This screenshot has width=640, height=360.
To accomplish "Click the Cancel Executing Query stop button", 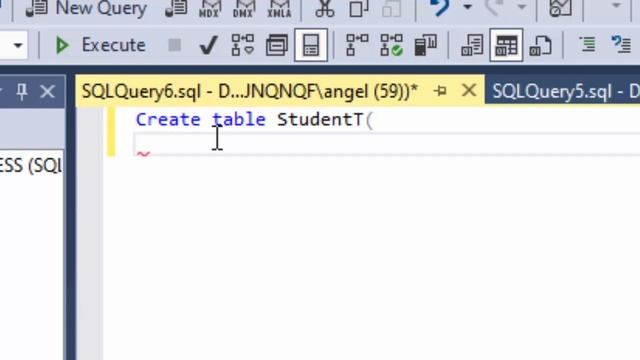I will (174, 45).
